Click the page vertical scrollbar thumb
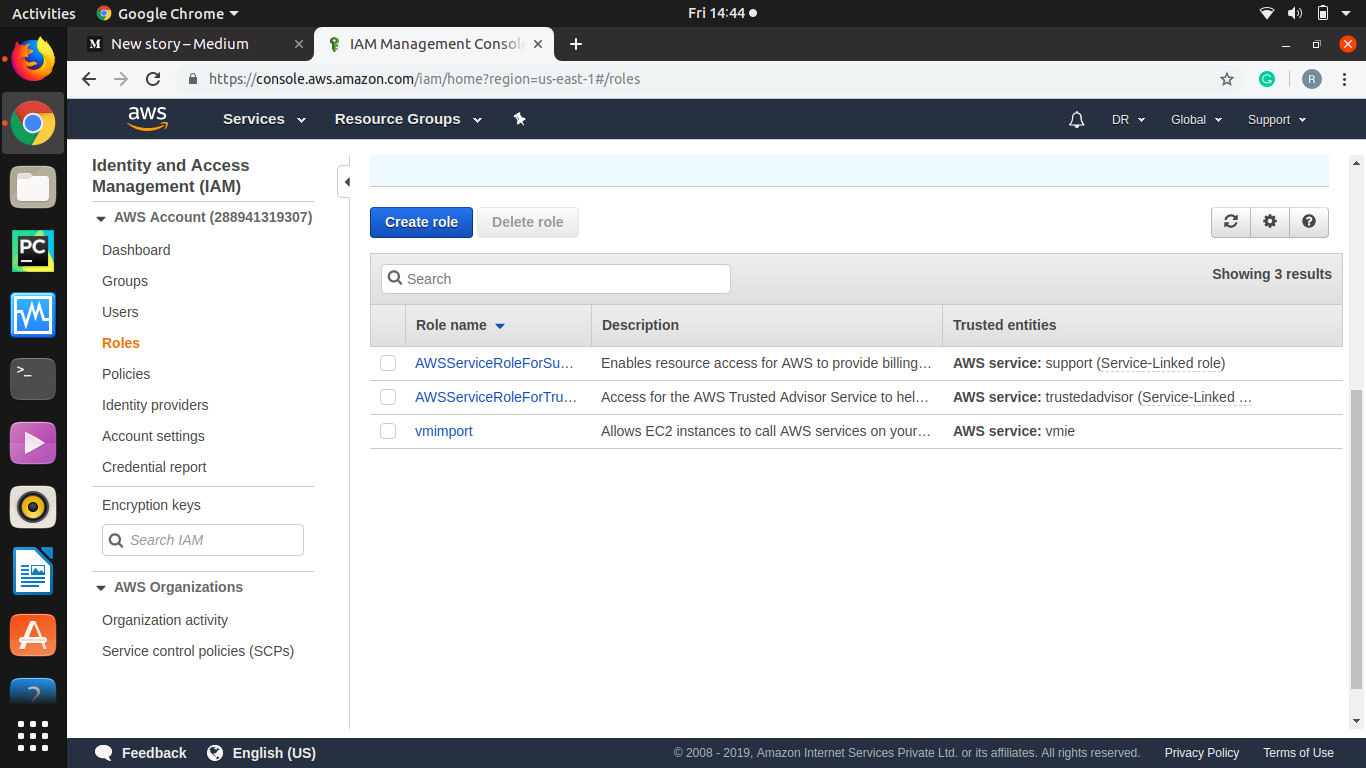 [x=1356, y=540]
